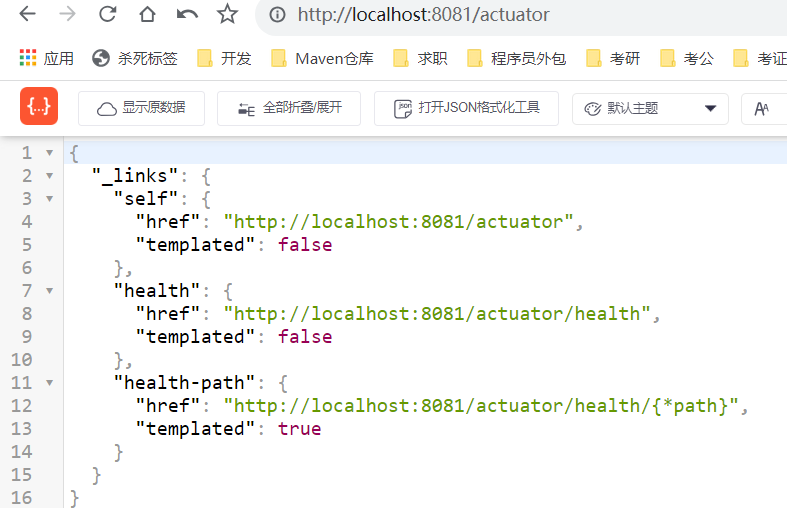The image size is (787, 508).
Task: Bookmark the page with the star icon
Action: click(x=227, y=14)
